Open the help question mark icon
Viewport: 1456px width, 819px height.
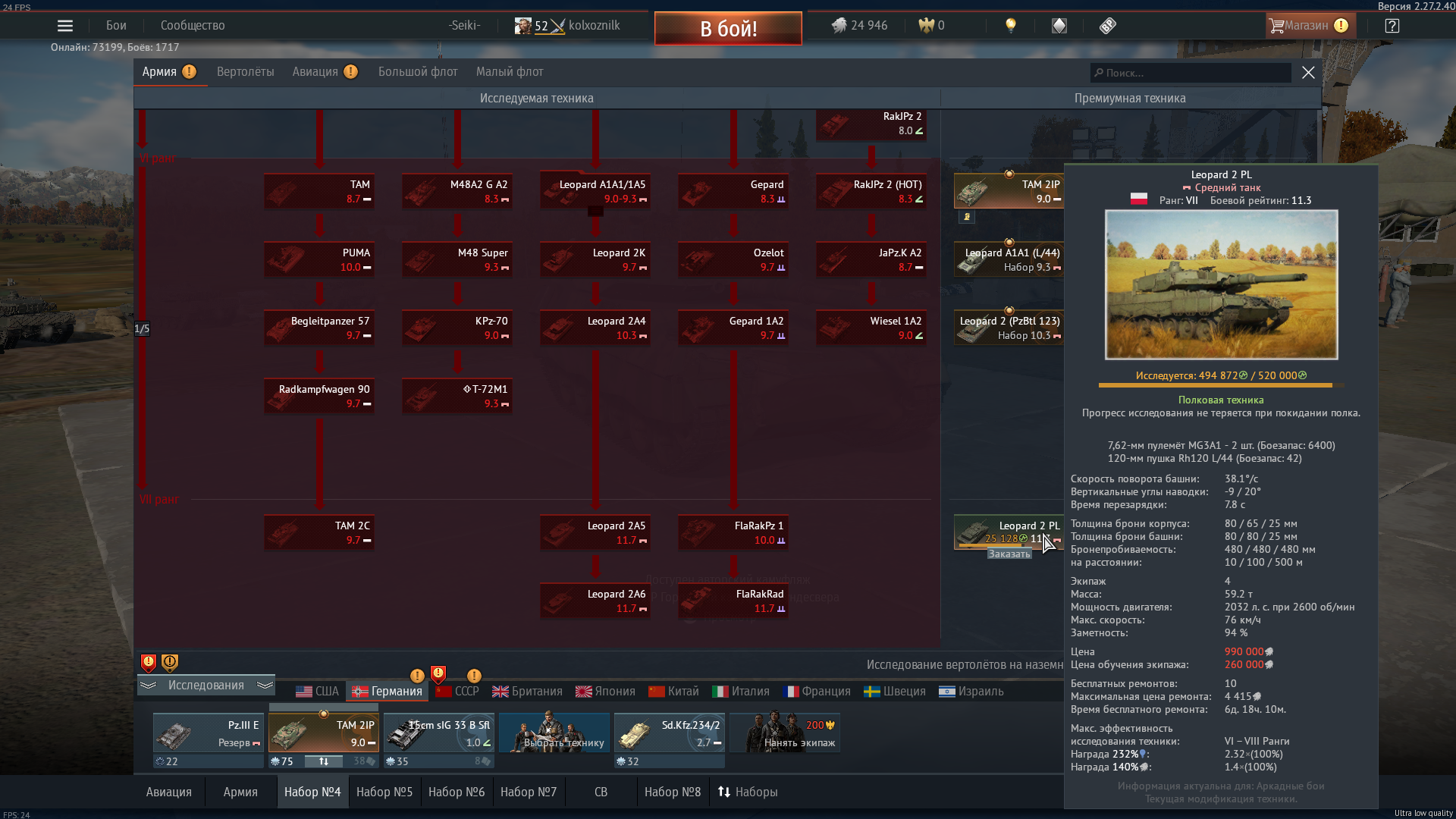coord(1392,26)
